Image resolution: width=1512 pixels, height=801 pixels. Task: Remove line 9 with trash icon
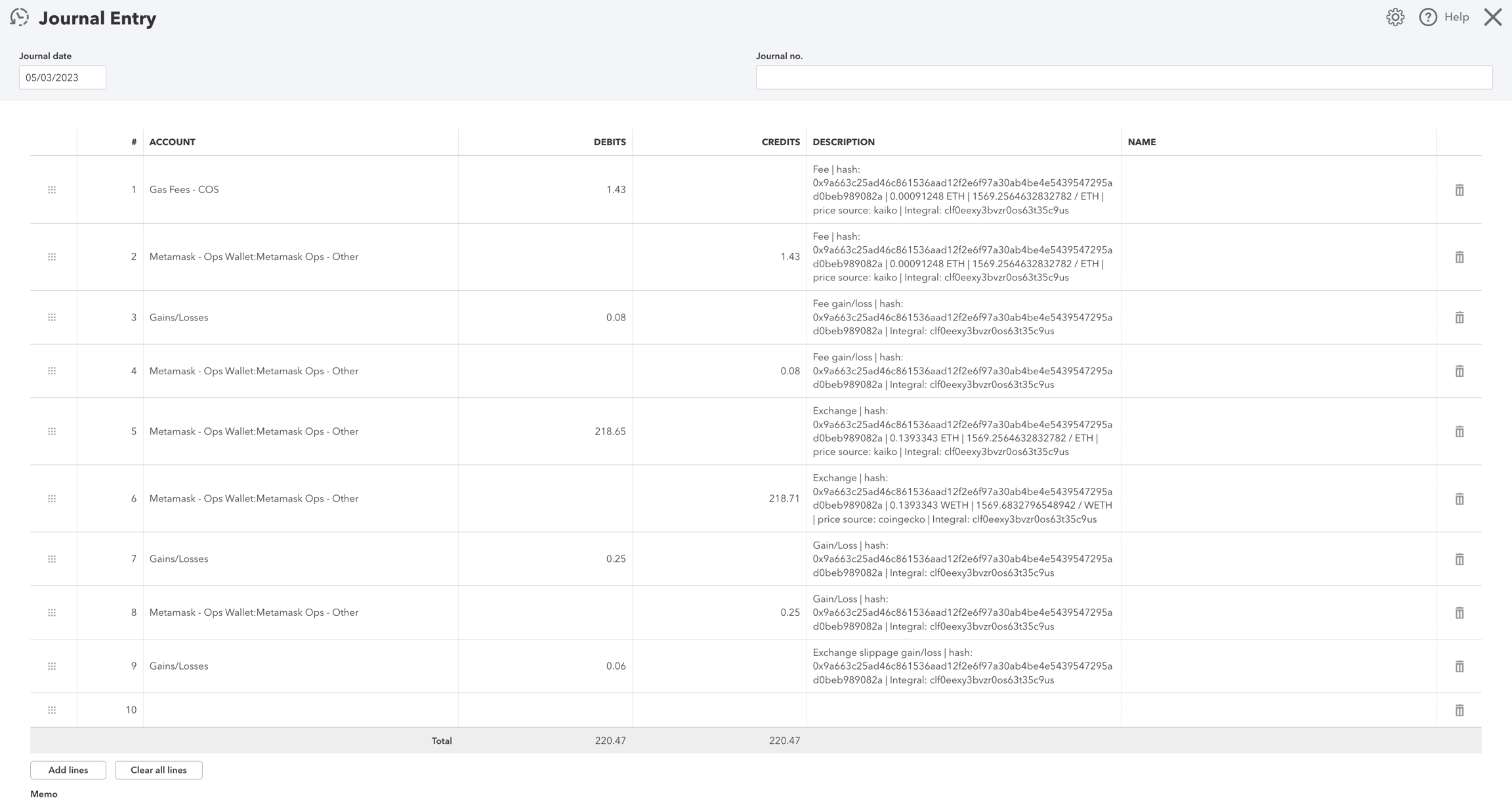tap(1459, 666)
